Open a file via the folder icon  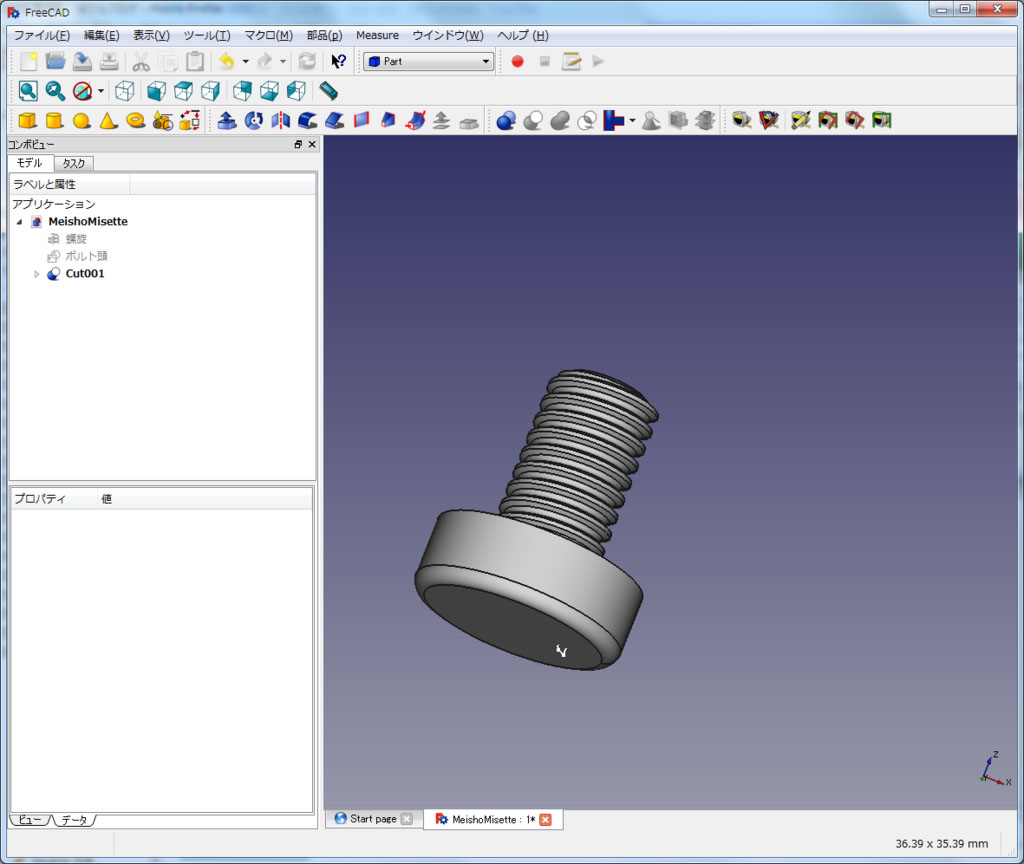click(x=56, y=61)
